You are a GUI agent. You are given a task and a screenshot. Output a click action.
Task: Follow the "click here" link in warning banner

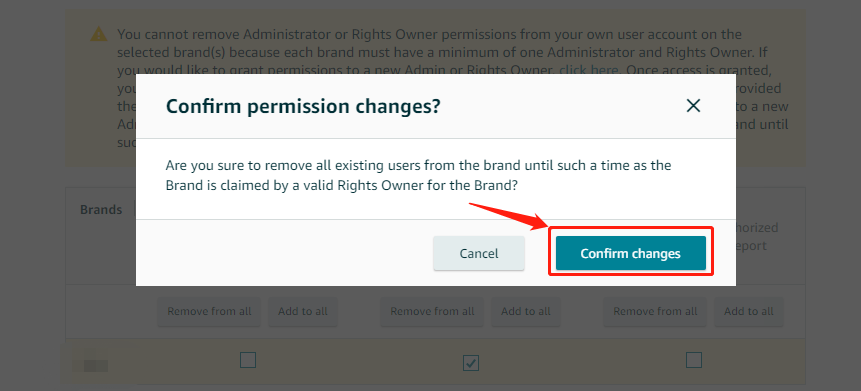589,70
